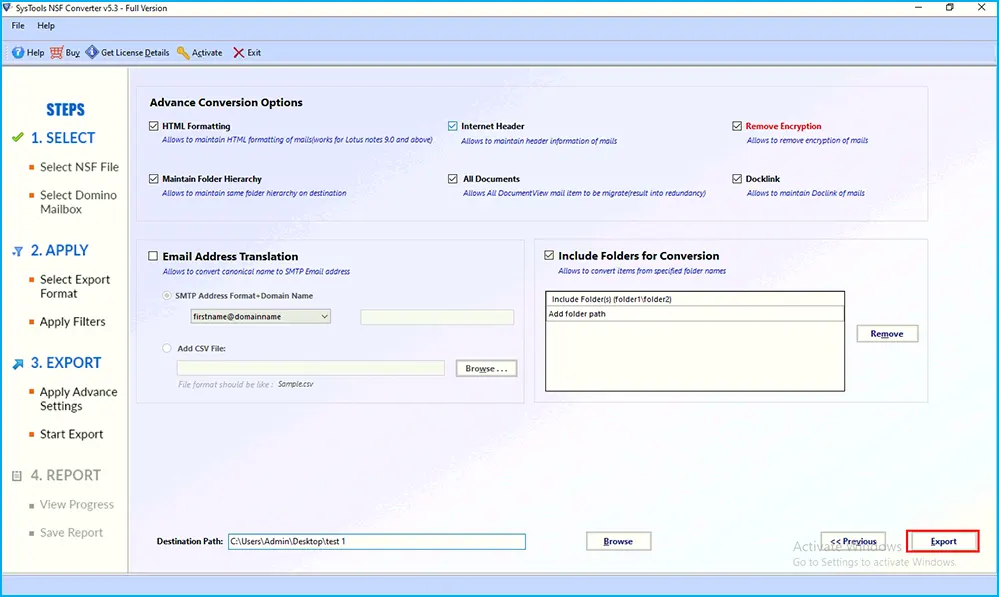Click the filter funnel icon beside 2. APPLY
The height and width of the screenshot is (597, 999).
(x=18, y=251)
